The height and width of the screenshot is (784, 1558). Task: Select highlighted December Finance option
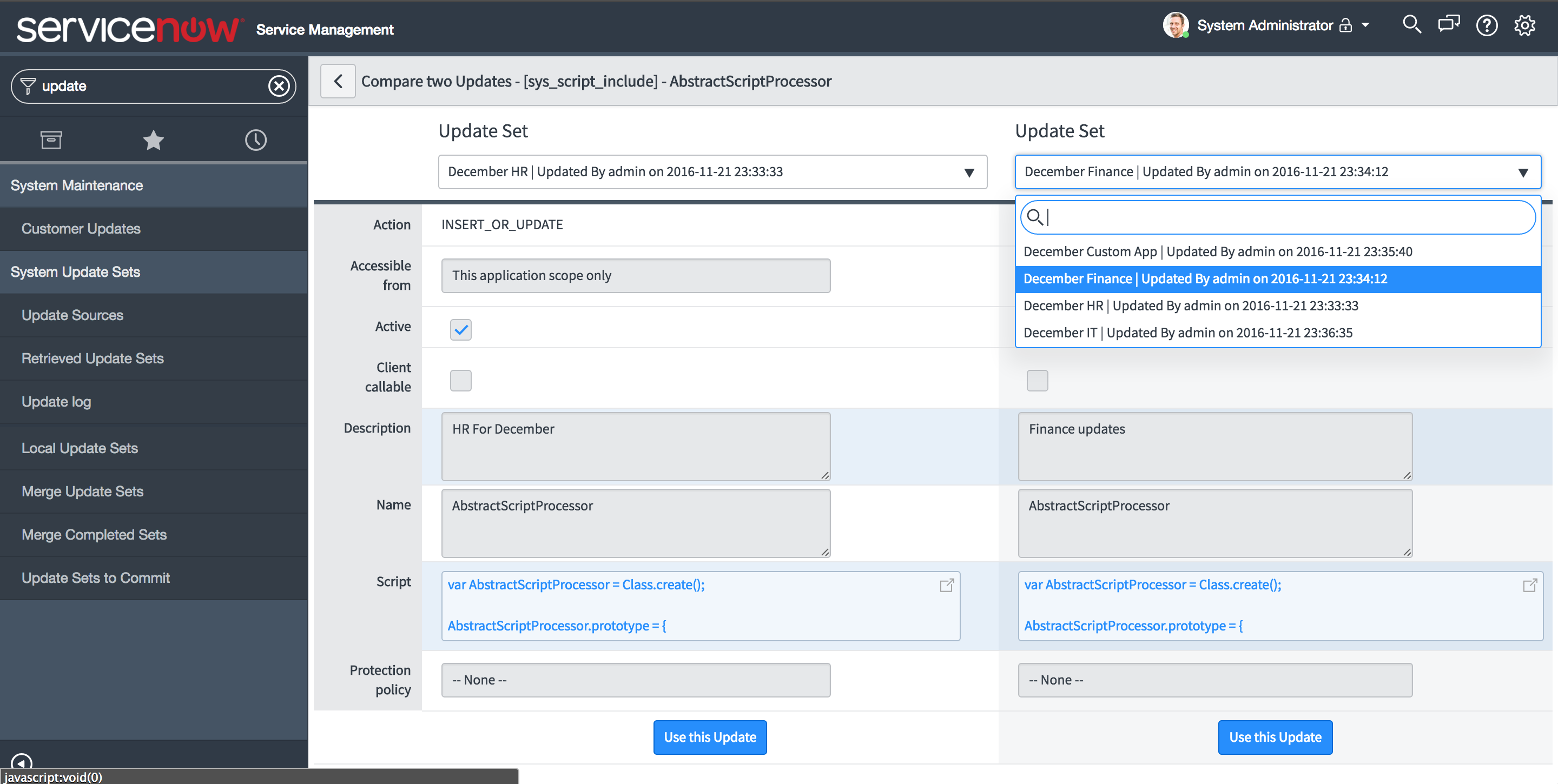(1277, 278)
